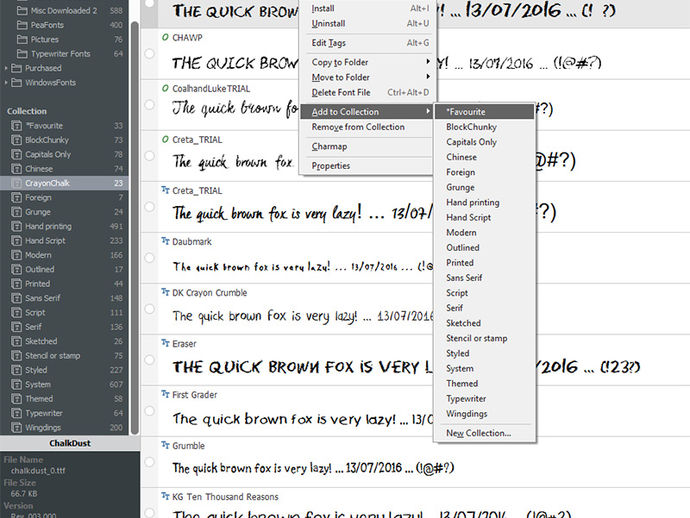The height and width of the screenshot is (518, 690).
Task: Add font to Stencil or stamp in submenu
Action: (x=484, y=338)
